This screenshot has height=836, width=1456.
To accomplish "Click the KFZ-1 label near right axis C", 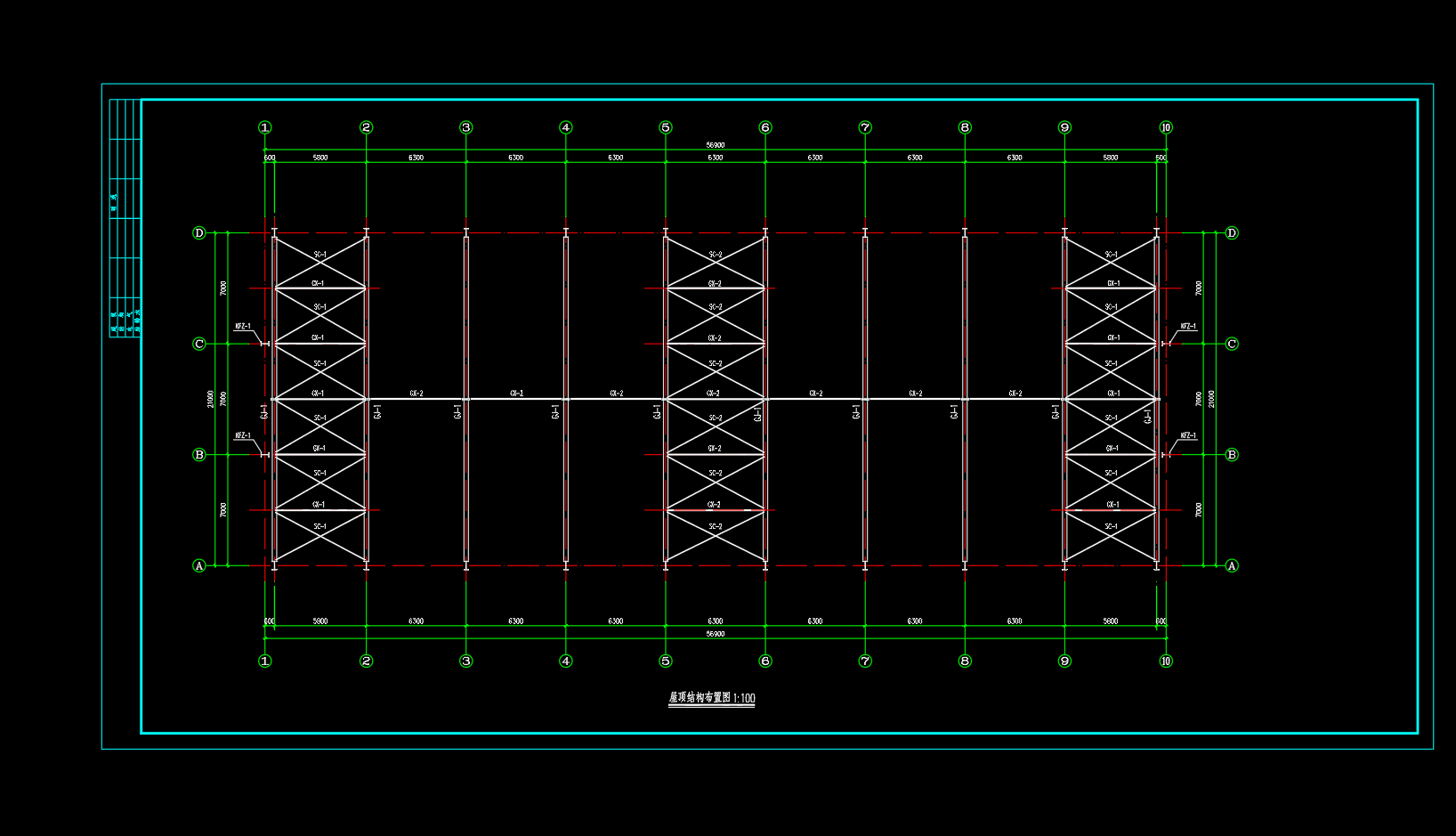I will (1188, 327).
